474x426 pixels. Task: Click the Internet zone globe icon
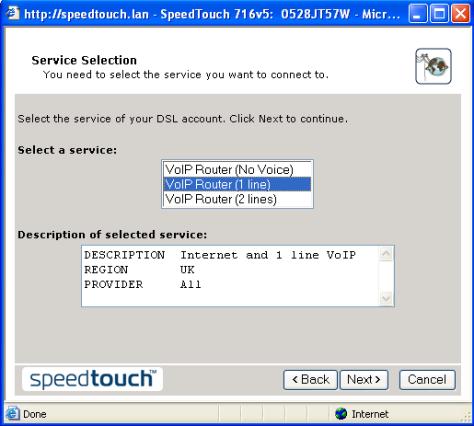click(341, 414)
